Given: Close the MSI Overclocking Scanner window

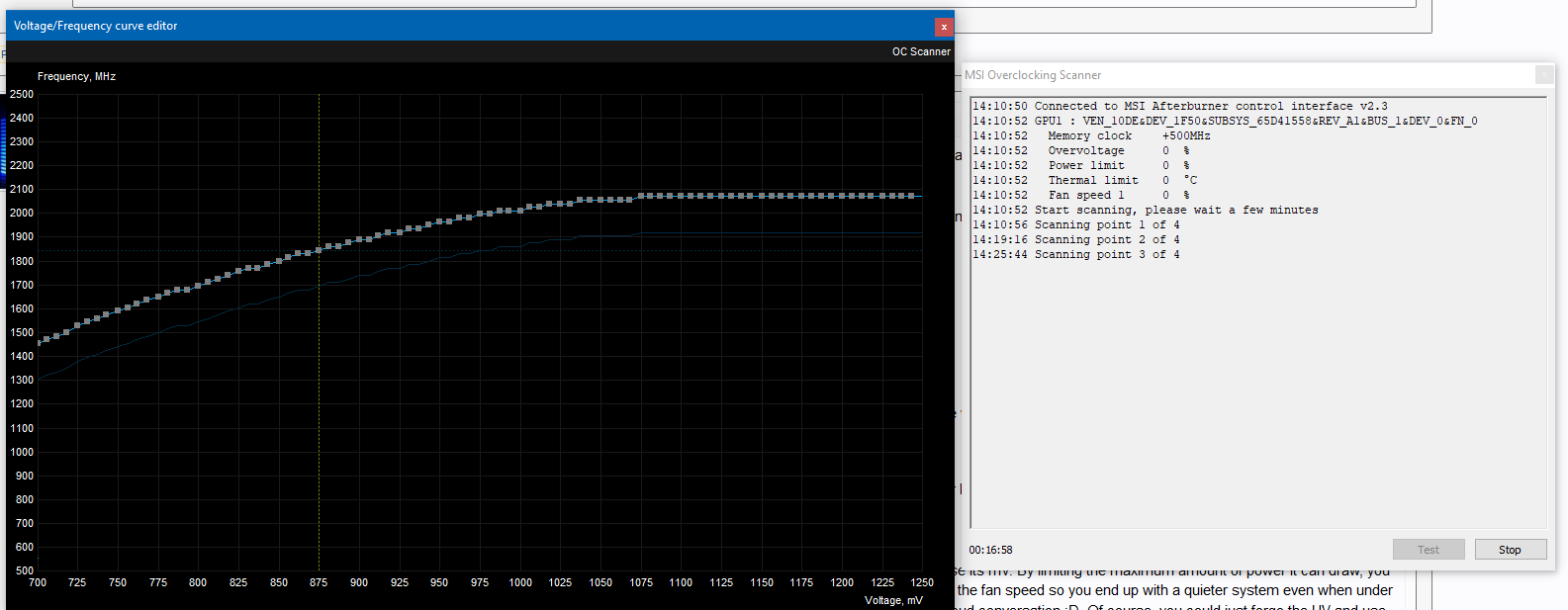Looking at the screenshot, I should click(1544, 75).
